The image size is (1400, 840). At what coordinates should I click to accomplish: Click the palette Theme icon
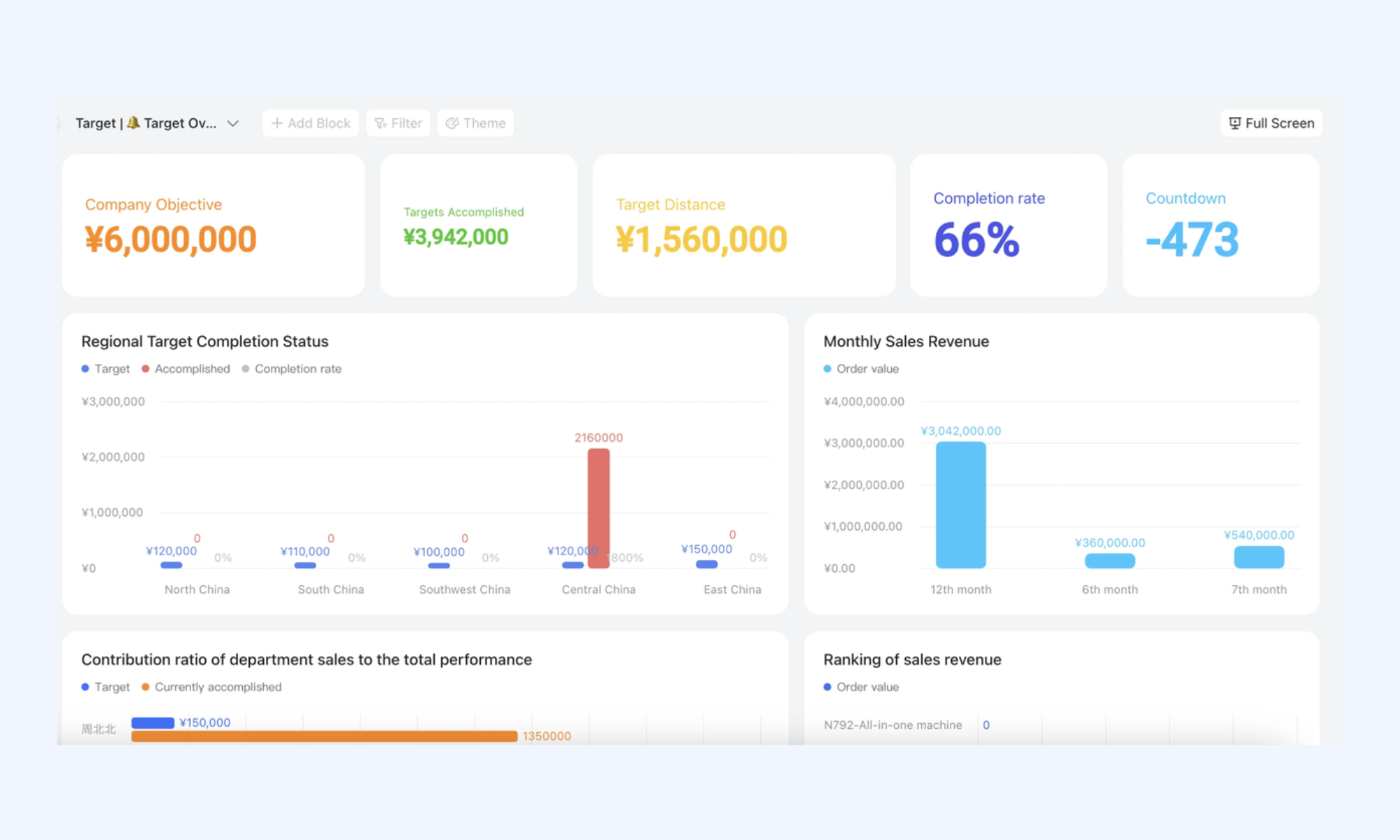click(452, 123)
